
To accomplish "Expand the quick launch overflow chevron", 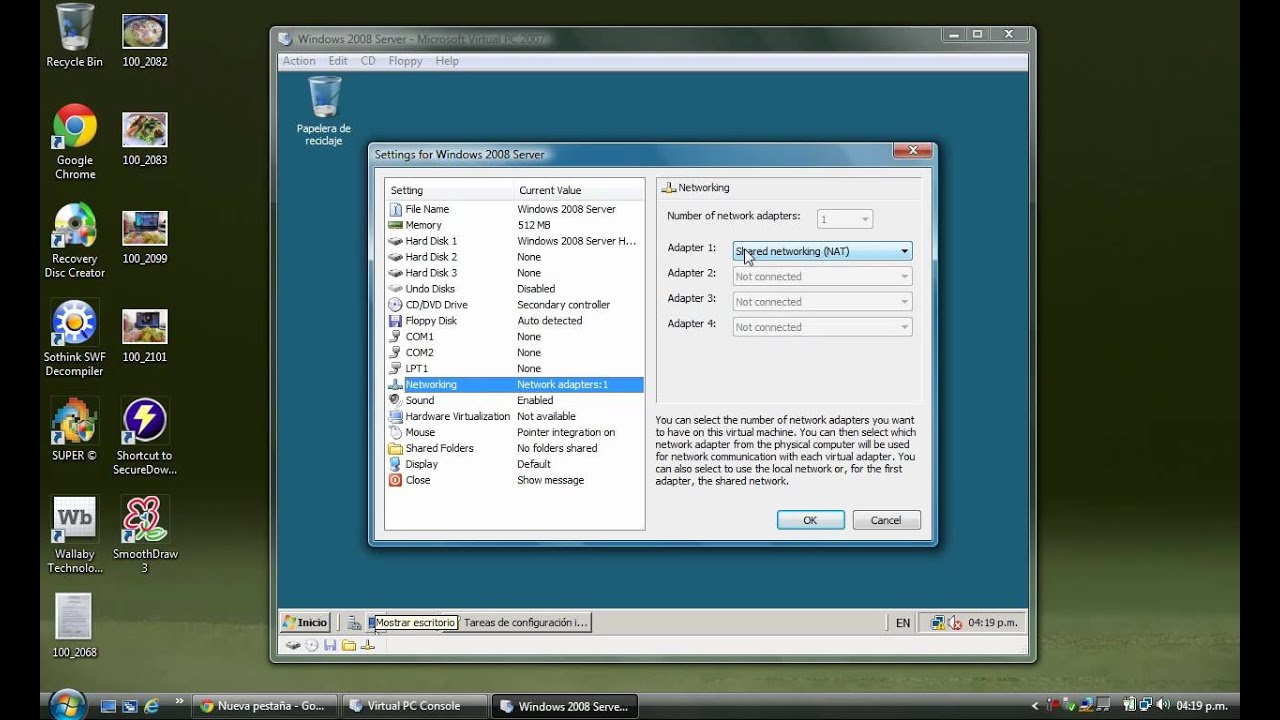I will (179, 702).
